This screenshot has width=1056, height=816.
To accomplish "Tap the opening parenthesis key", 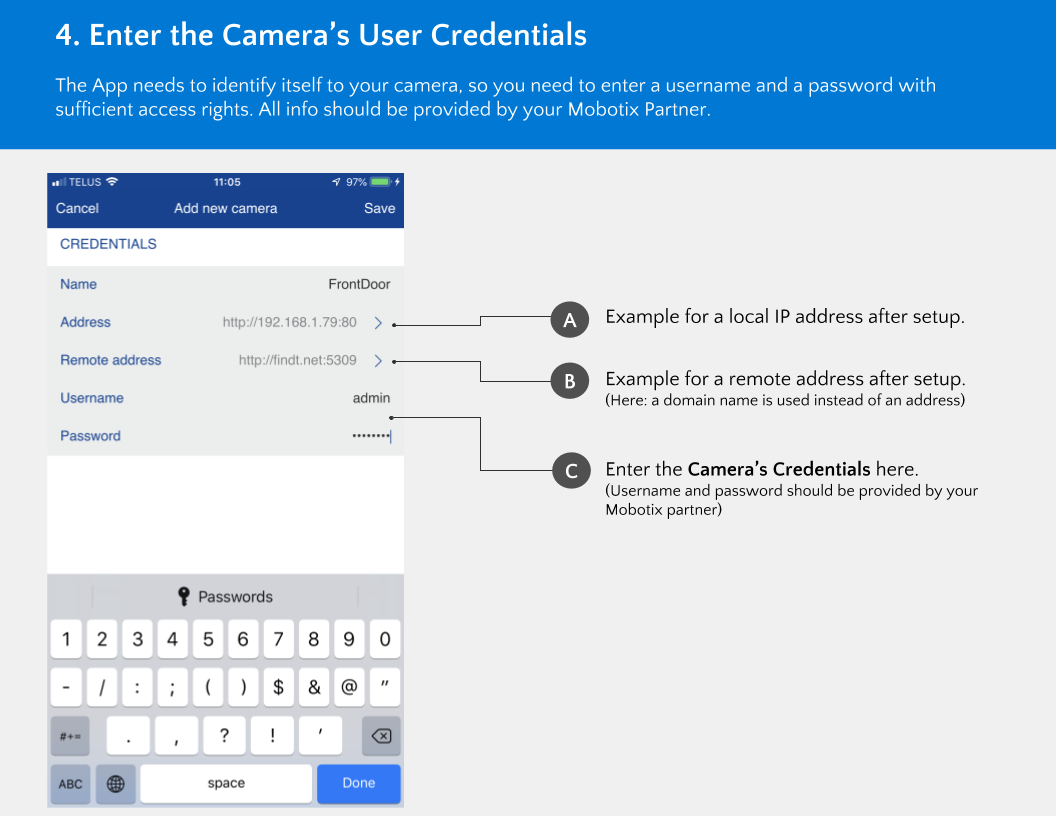I will click(208, 687).
